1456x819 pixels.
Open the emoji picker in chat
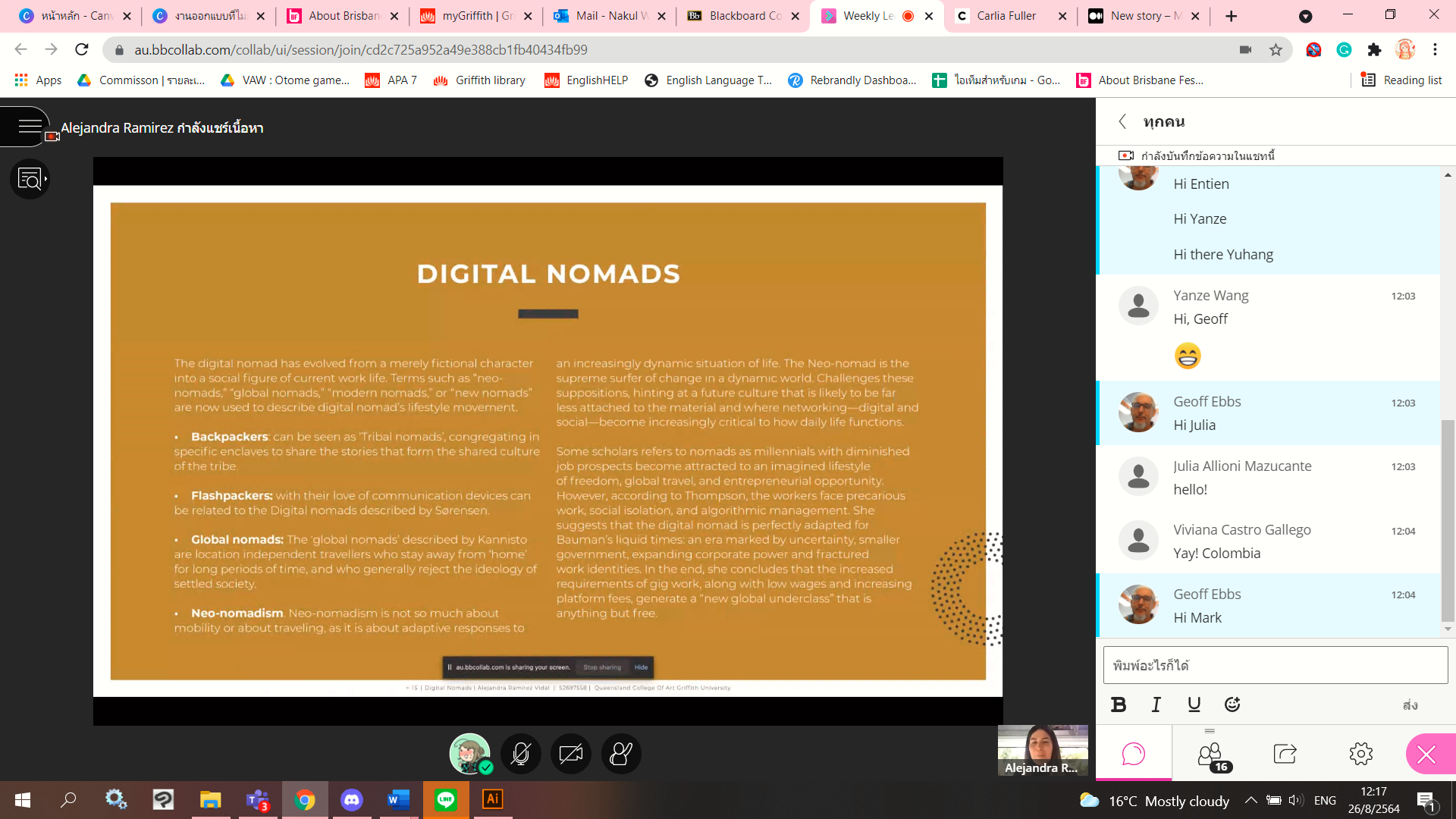pyautogui.click(x=1232, y=704)
